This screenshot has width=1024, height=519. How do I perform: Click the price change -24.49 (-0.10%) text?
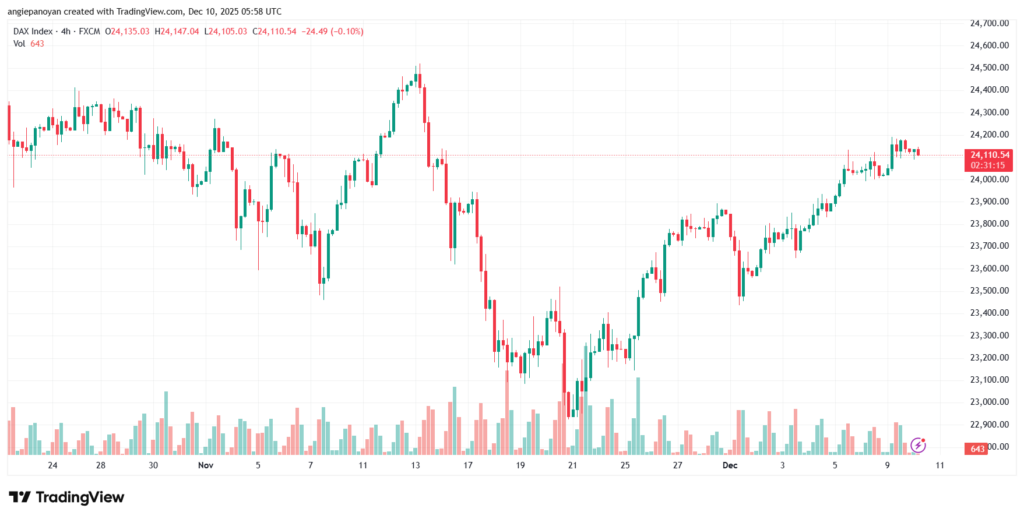[x=334, y=31]
